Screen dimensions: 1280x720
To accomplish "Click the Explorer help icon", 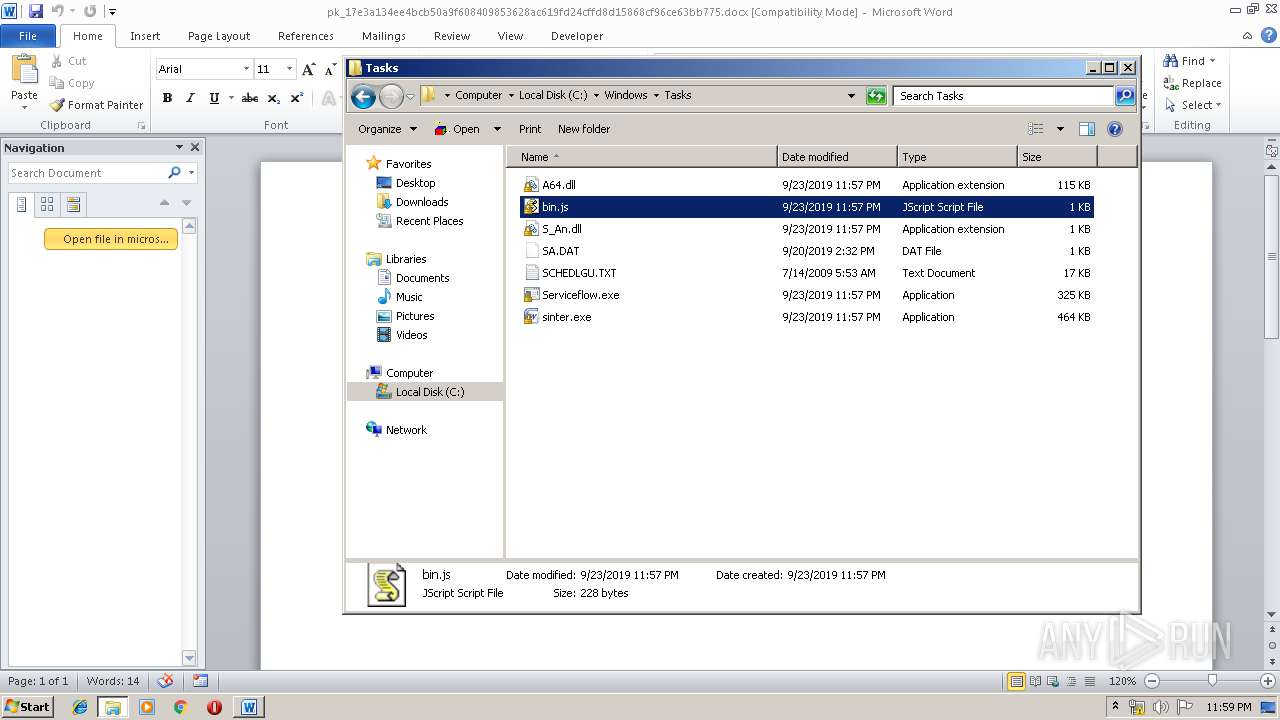I will (1115, 129).
